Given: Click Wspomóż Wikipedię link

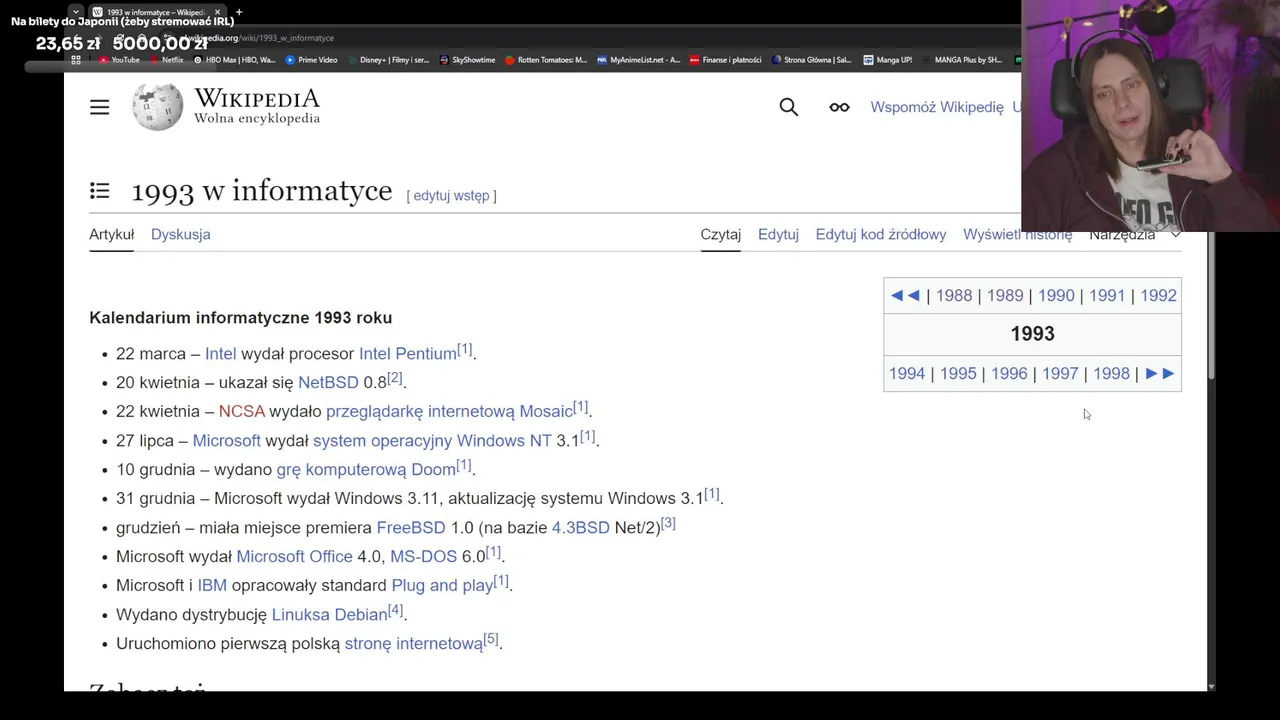Looking at the screenshot, I should pyautogui.click(x=937, y=107).
